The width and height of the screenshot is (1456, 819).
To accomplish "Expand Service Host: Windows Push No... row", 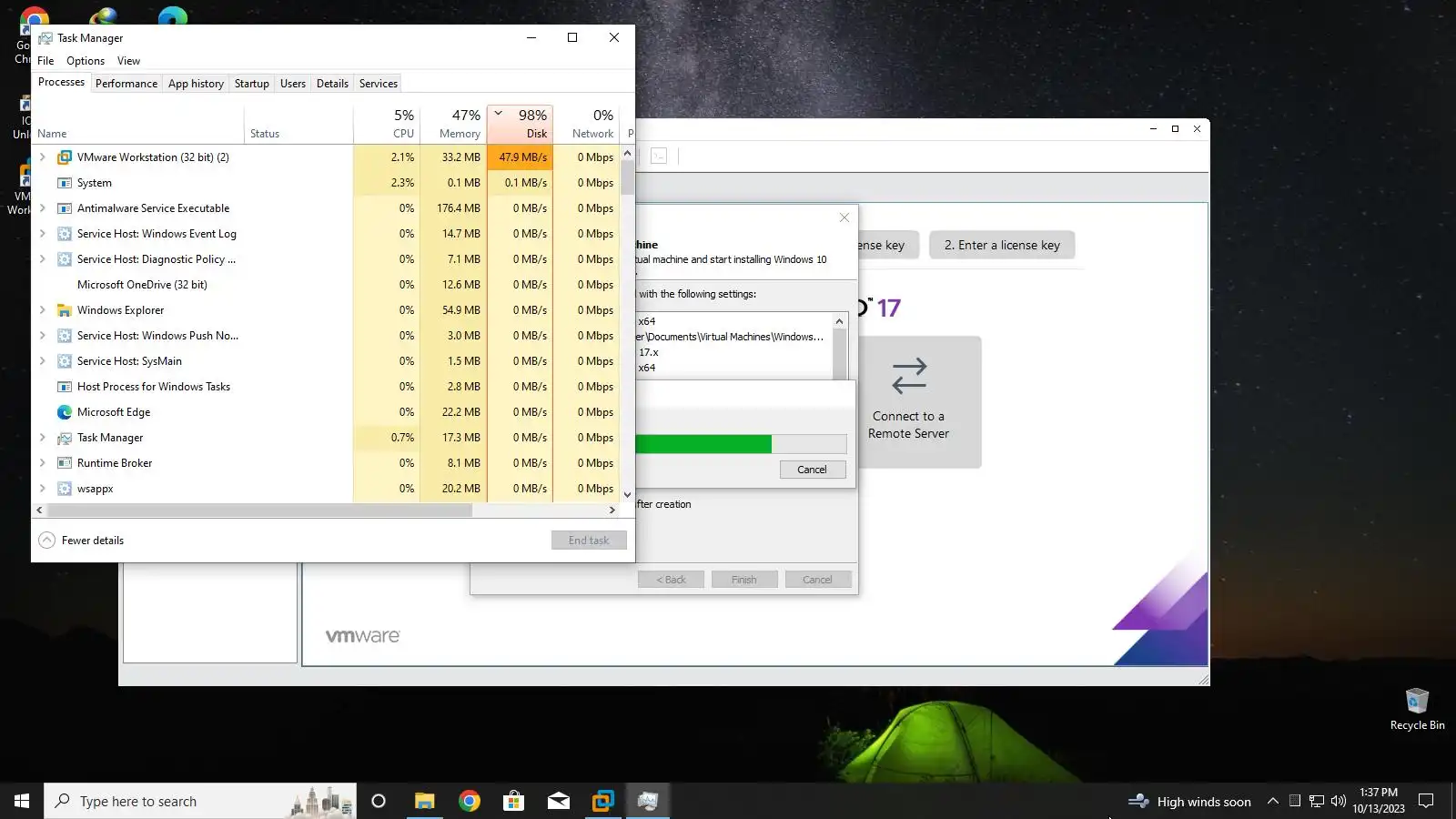I will click(42, 336).
